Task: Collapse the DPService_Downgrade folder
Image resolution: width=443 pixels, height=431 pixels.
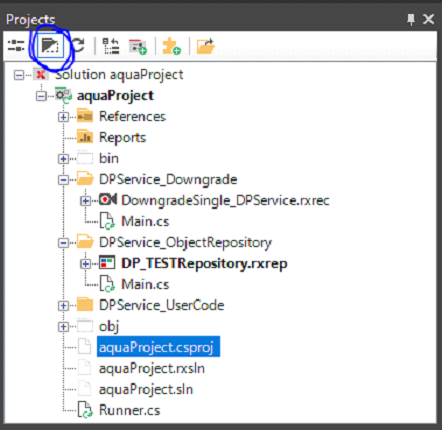Action: tap(63, 180)
